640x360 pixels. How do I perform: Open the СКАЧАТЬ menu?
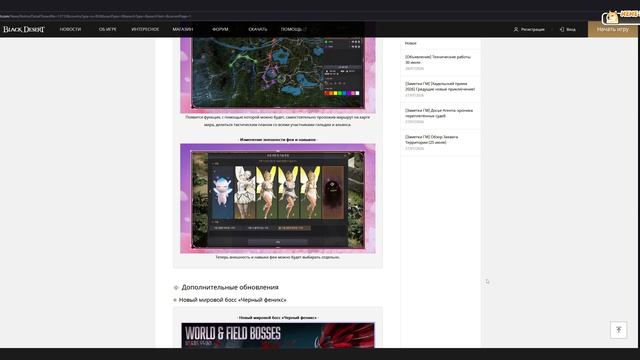pos(258,29)
